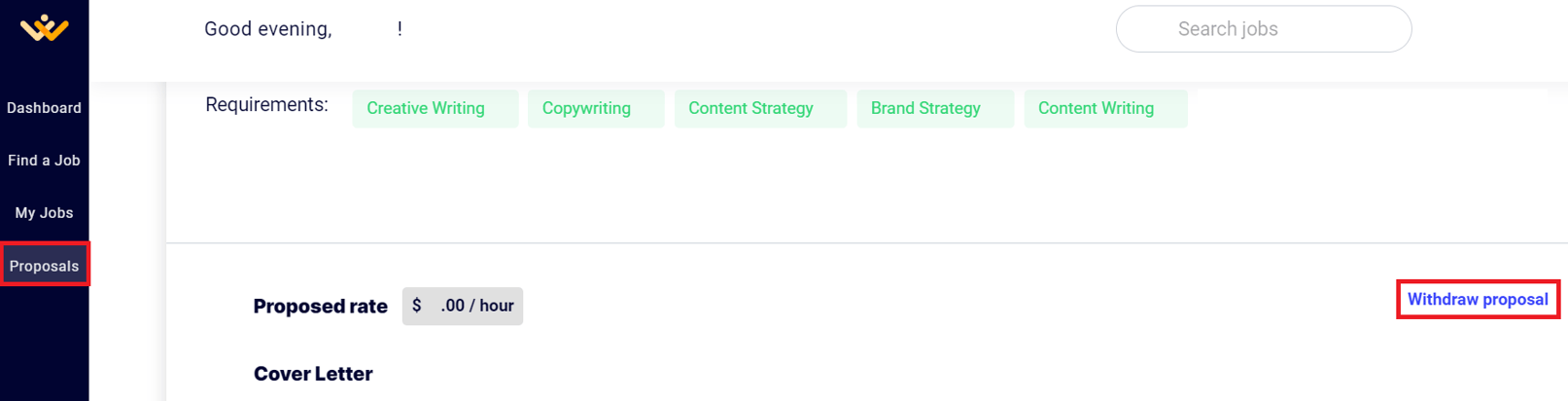Click the yellow logo in the sidebar

pos(44,28)
